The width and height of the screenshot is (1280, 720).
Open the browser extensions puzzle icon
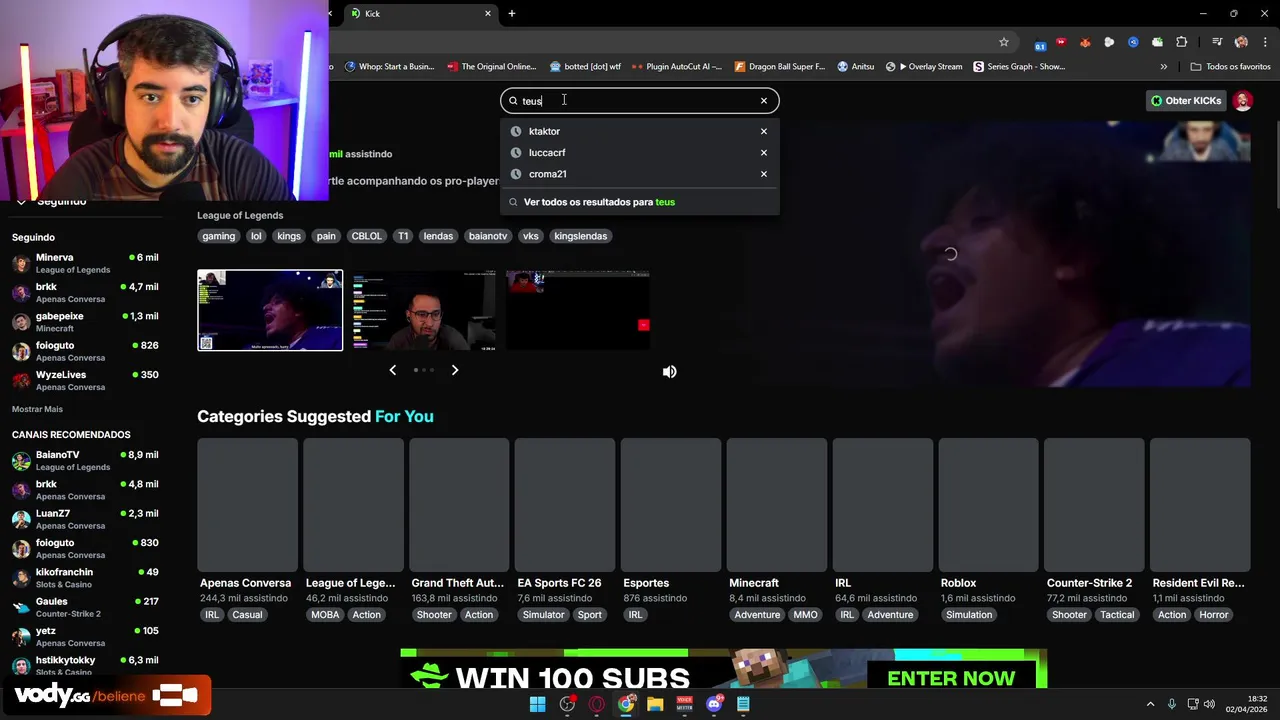1182,42
